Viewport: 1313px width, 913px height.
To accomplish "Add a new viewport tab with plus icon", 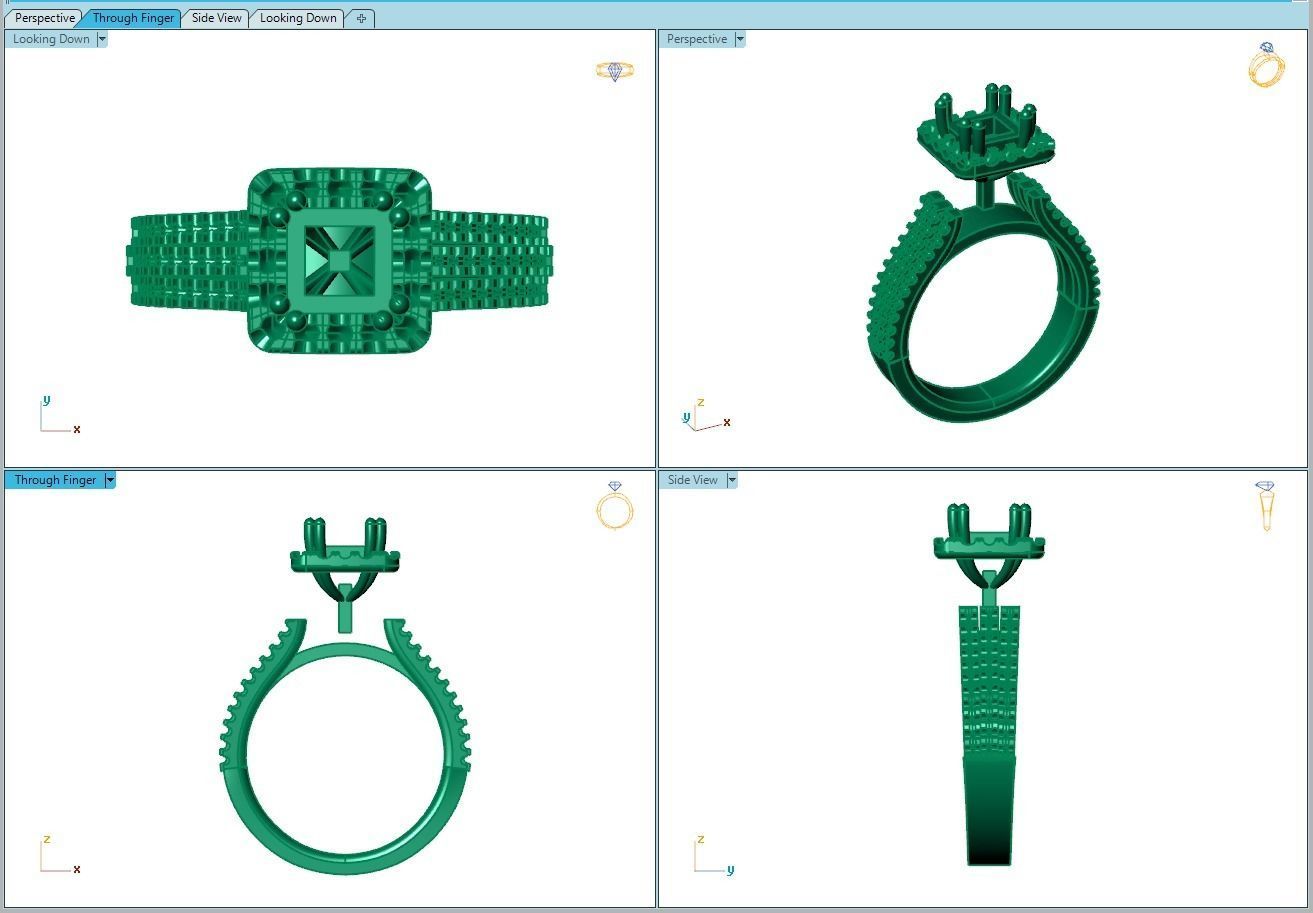I will pyautogui.click(x=362, y=18).
